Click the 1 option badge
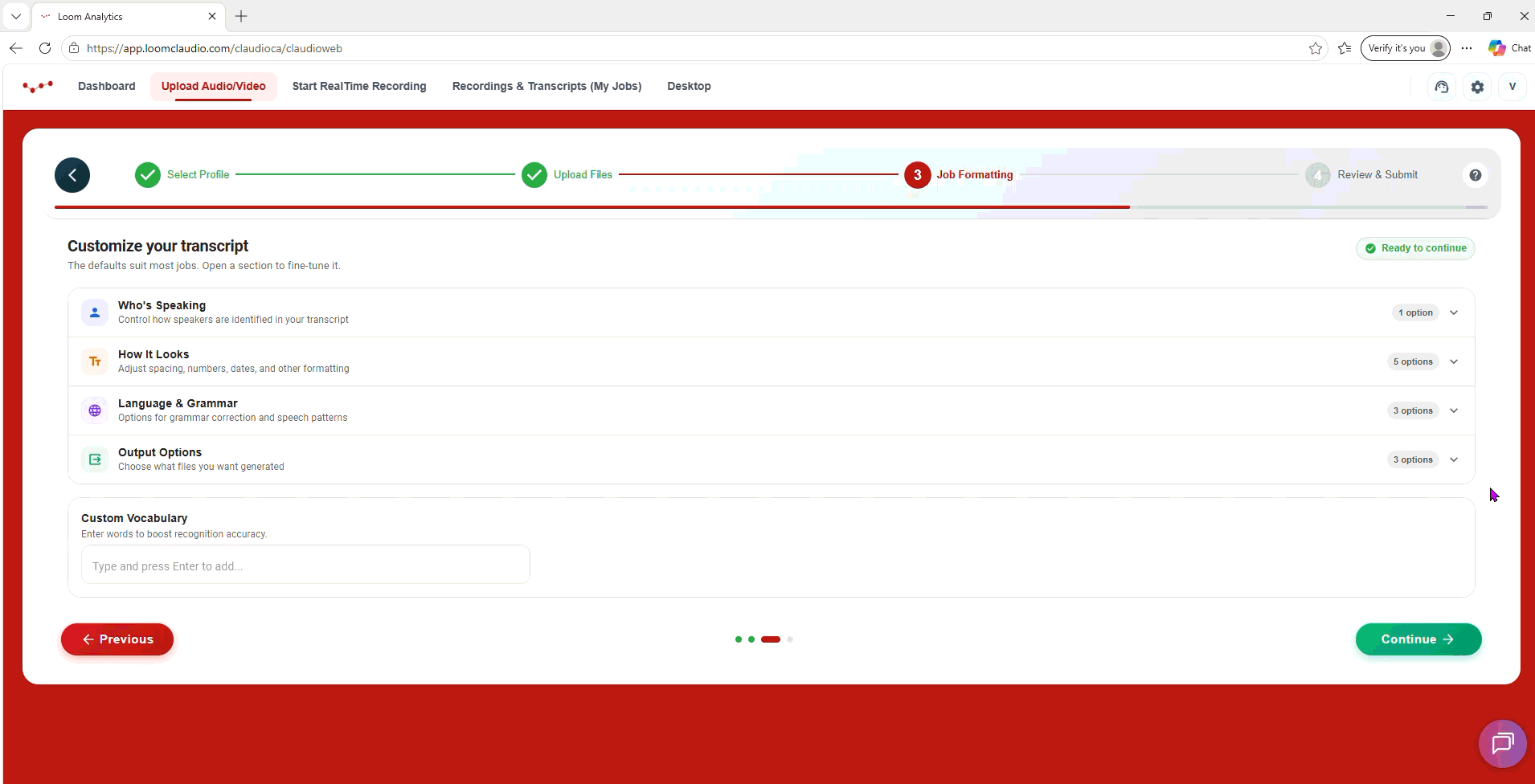This screenshot has width=1535, height=784. (x=1415, y=312)
